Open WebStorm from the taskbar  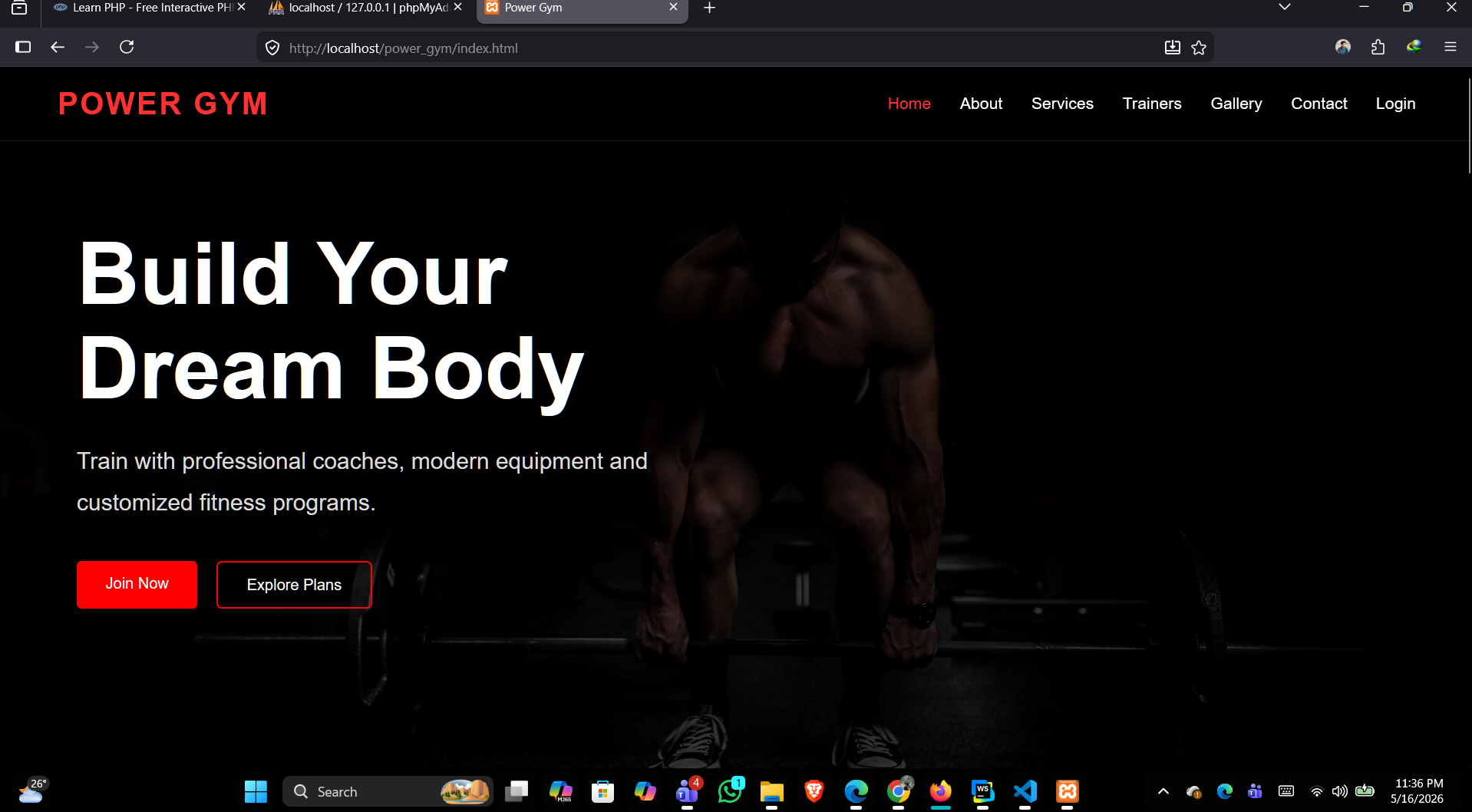pos(983,791)
